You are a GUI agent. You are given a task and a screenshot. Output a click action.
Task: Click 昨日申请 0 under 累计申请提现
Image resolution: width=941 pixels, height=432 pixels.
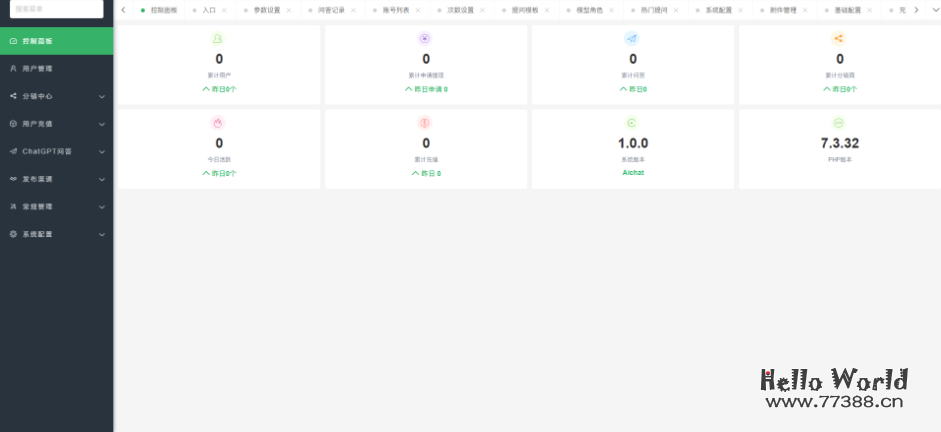point(426,89)
